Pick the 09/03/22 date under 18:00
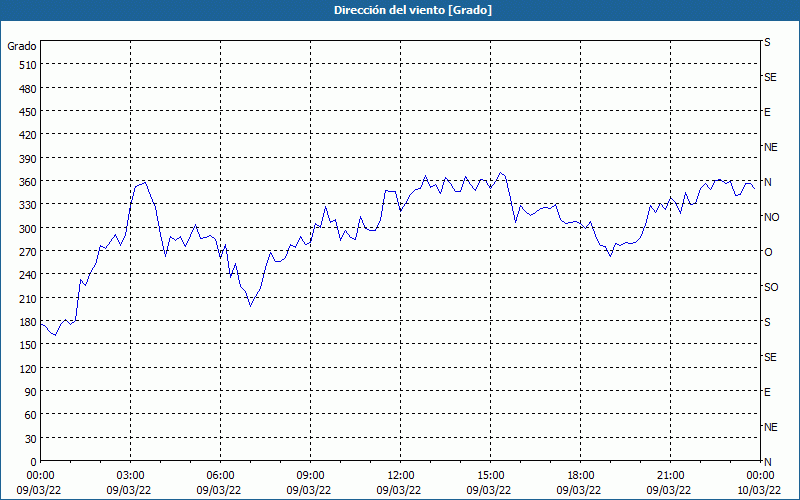800x500 pixels. 579,490
